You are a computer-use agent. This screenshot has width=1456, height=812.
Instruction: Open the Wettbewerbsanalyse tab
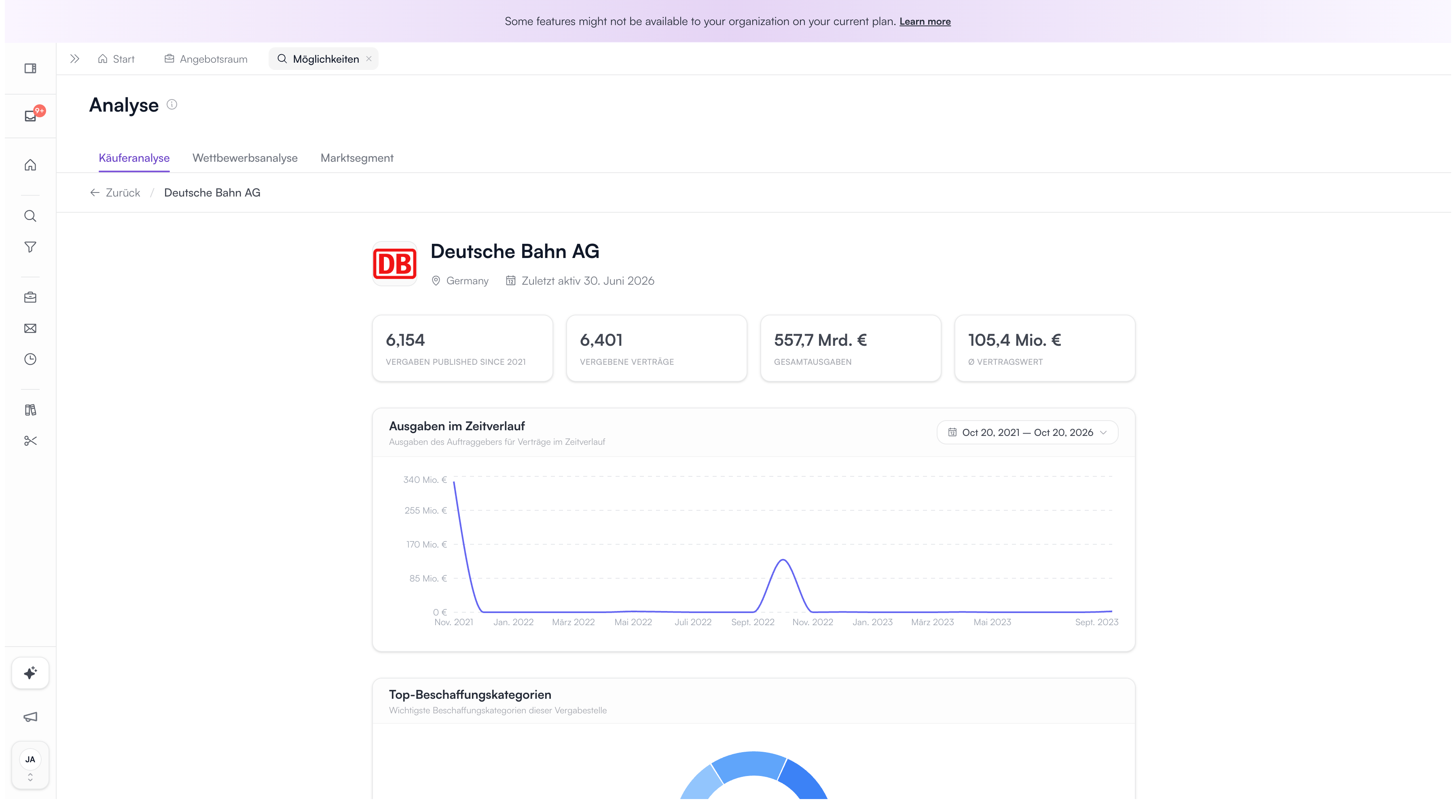(x=245, y=158)
